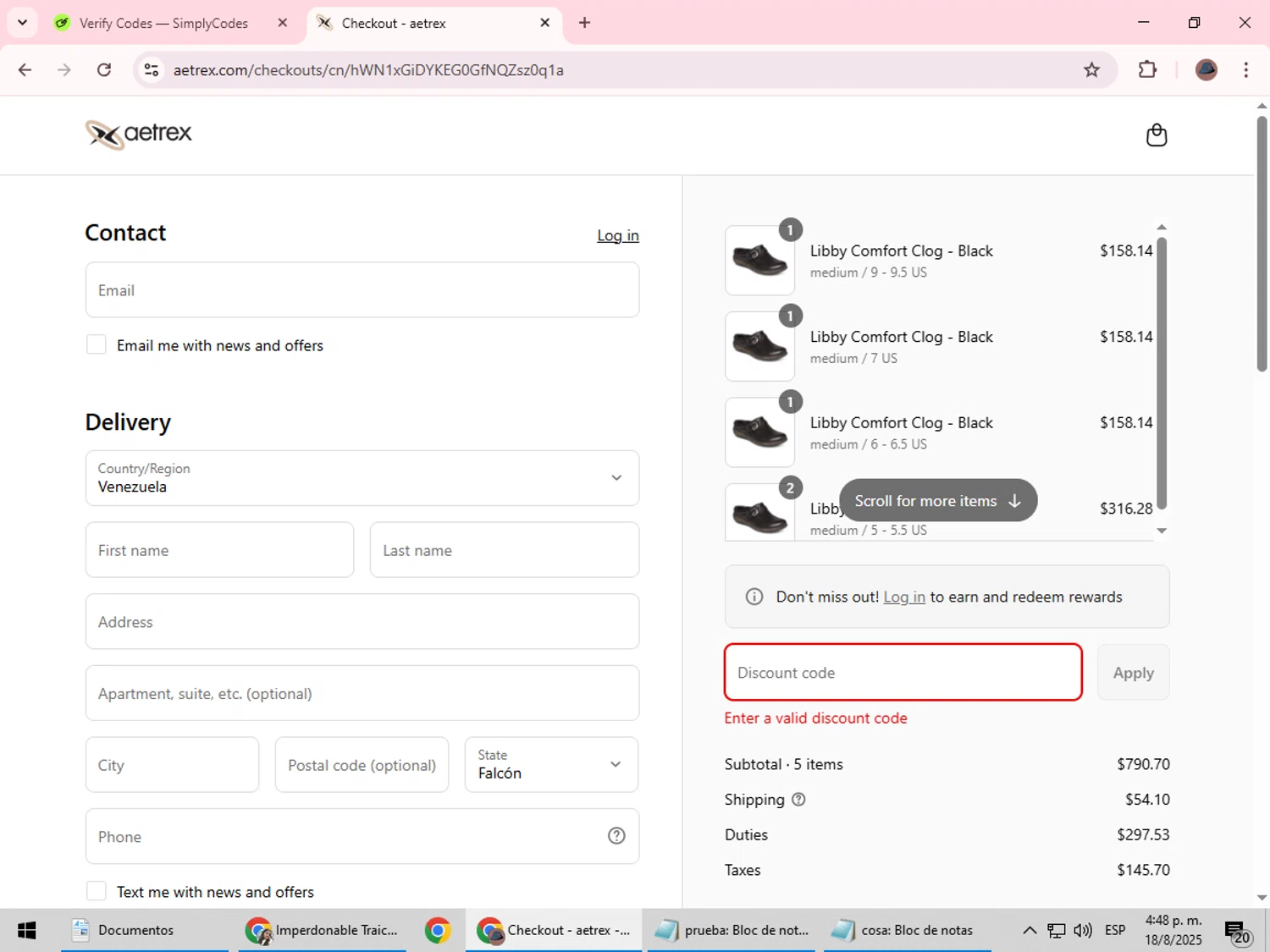The width and height of the screenshot is (1270, 952).
Task: Open the browser extensions puzzle icon
Action: click(1147, 69)
